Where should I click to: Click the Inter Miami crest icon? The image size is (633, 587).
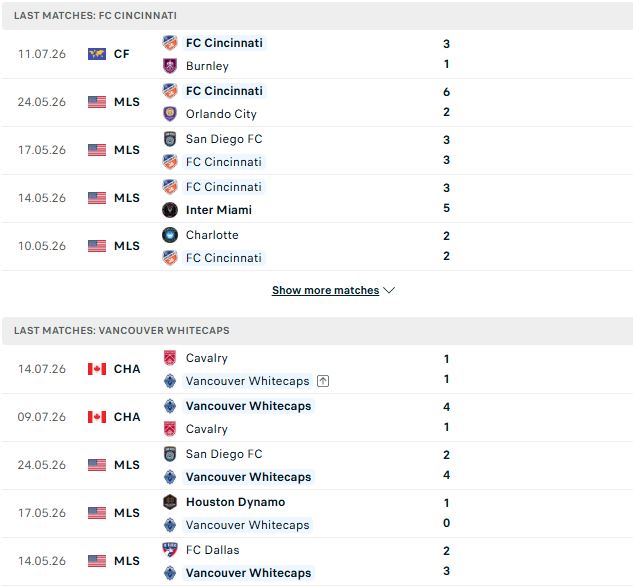click(170, 210)
